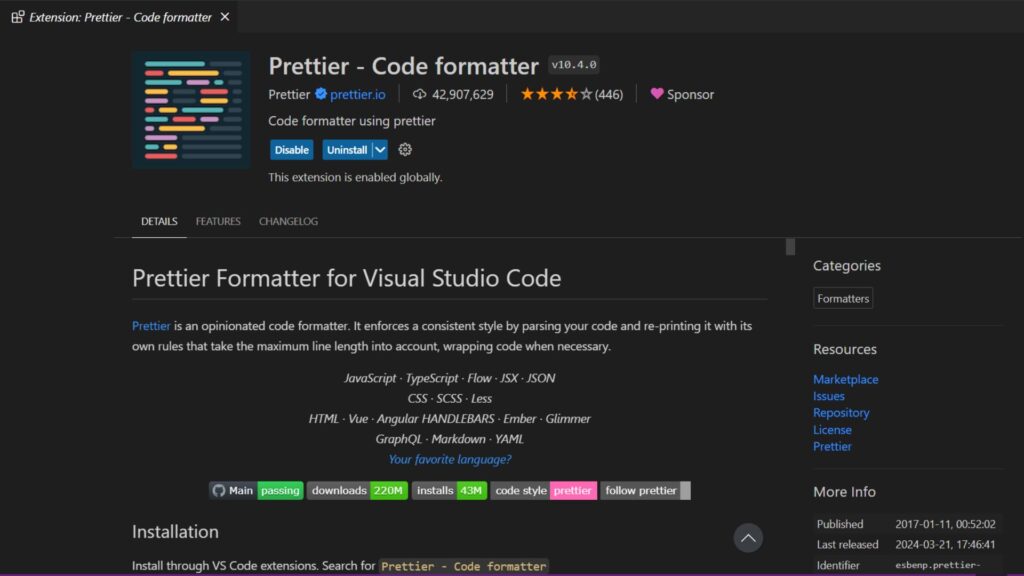This screenshot has height=576, width=1024.
Task: Open the Issues resource link
Action: (x=829, y=396)
